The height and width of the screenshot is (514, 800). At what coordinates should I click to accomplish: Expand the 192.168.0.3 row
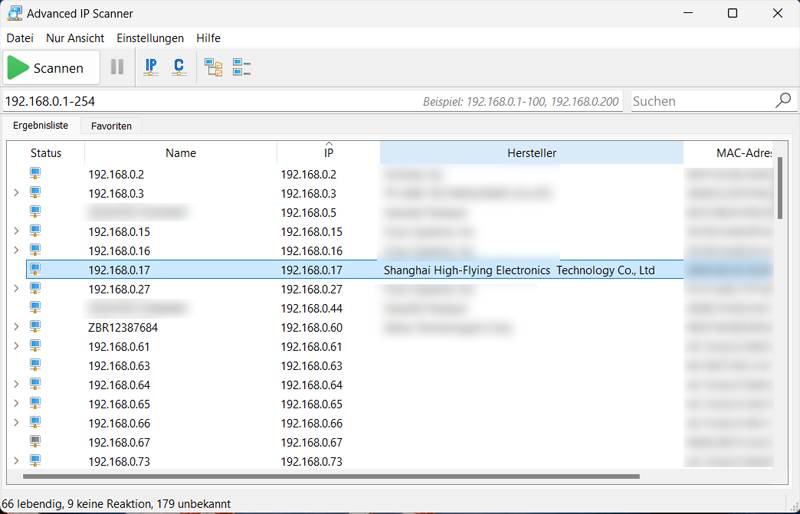[x=16, y=193]
